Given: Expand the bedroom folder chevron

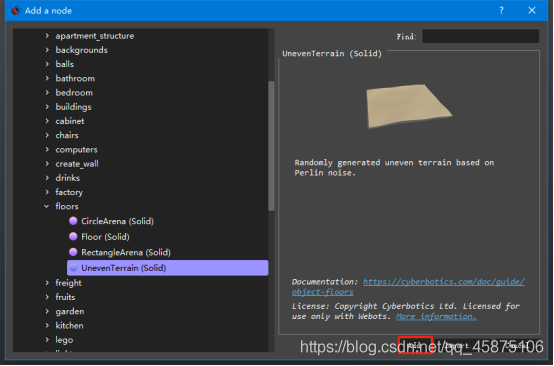Looking at the screenshot, I should (47, 93).
